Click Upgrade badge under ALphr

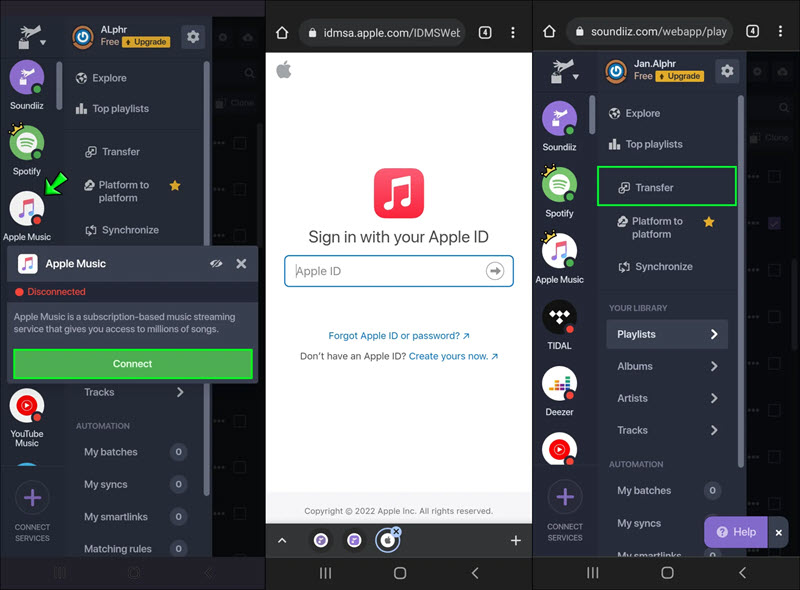pyautogui.click(x=147, y=42)
